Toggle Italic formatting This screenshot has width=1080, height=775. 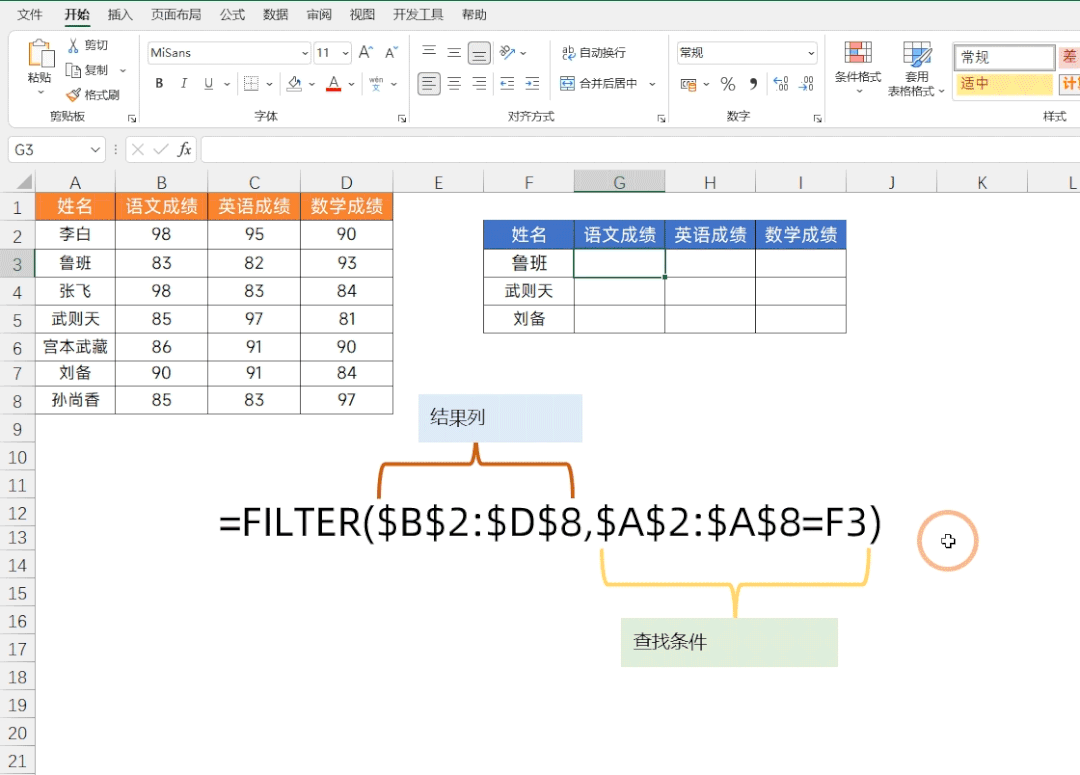(183, 84)
